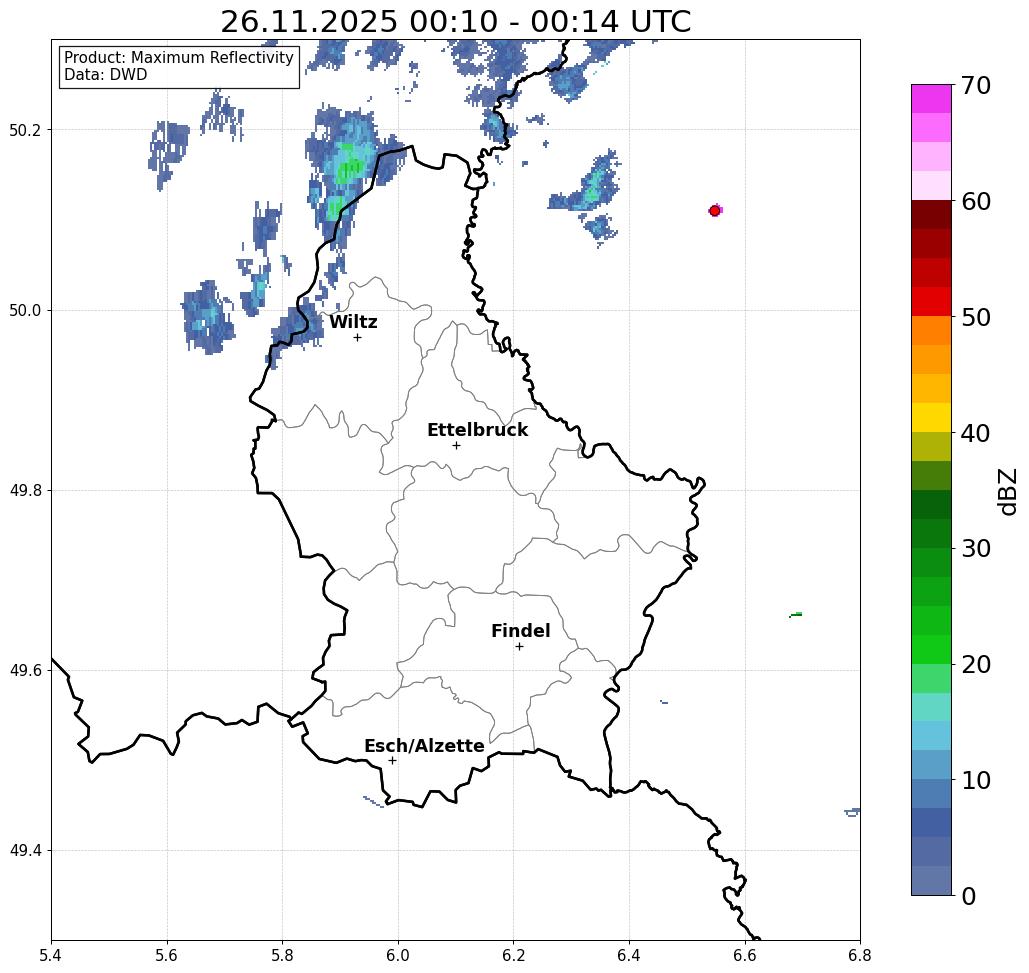Click latitude tick label 49.4

(x=25, y=850)
